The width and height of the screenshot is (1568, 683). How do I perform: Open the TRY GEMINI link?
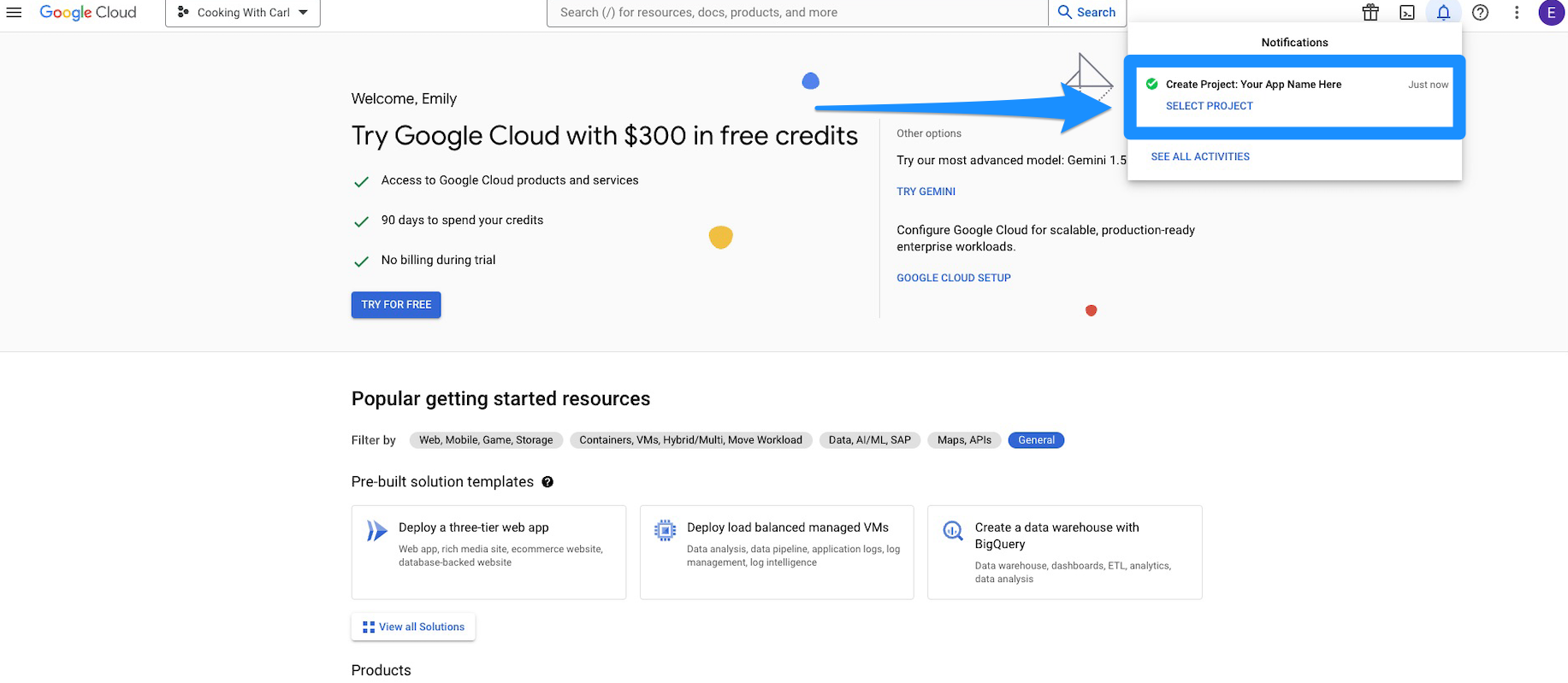926,191
